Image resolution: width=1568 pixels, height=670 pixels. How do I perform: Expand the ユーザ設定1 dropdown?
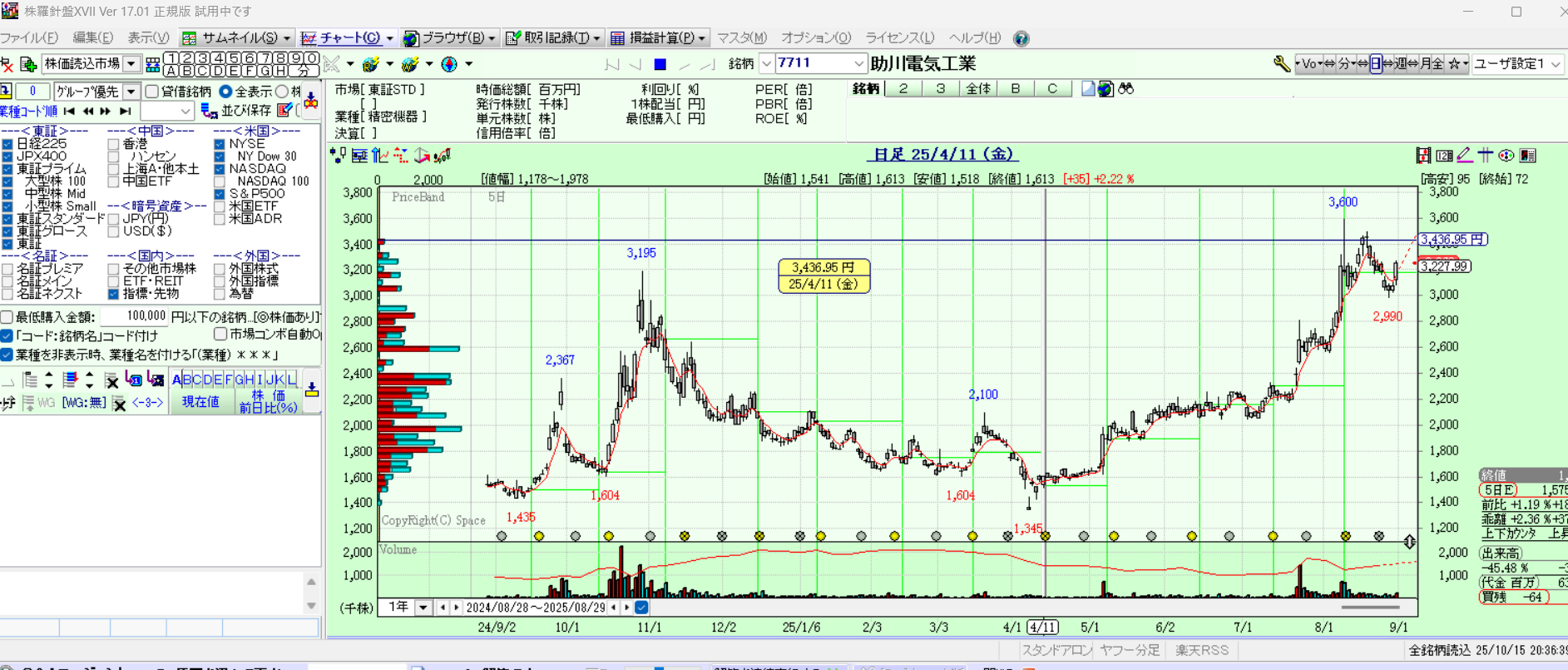pos(1556,64)
